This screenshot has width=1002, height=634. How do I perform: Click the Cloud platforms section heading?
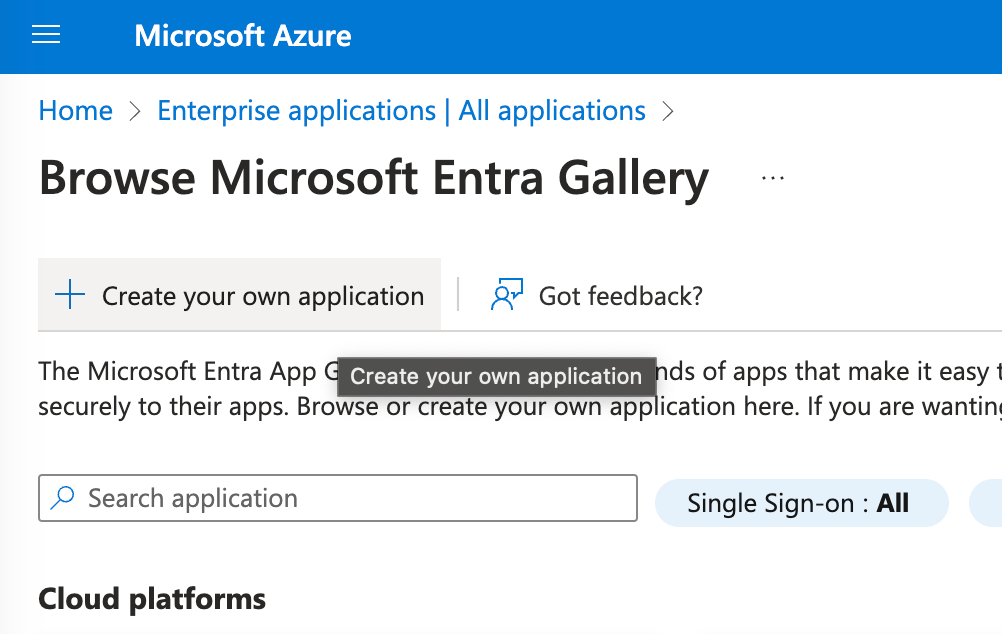tap(152, 599)
